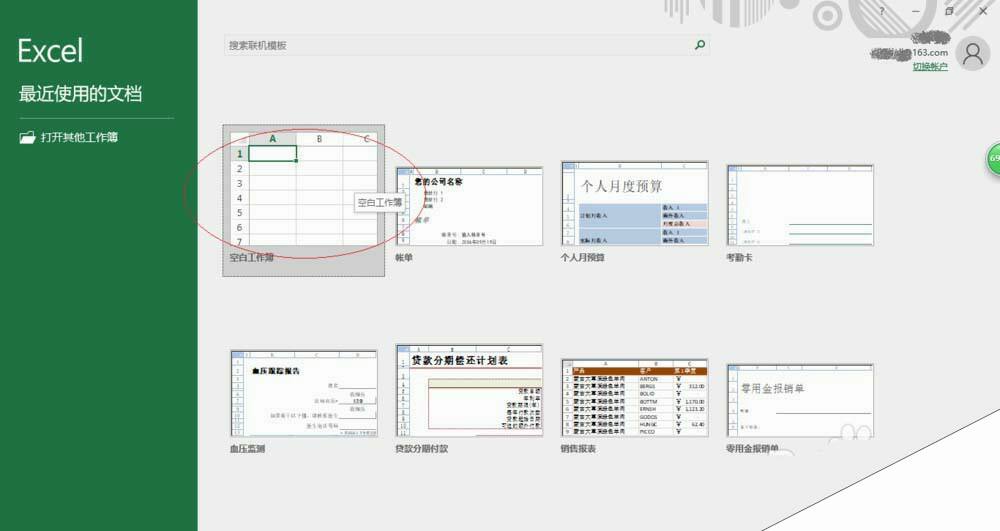The height and width of the screenshot is (531, 1000).
Task: Click the user account avatar icon
Action: tap(972, 54)
